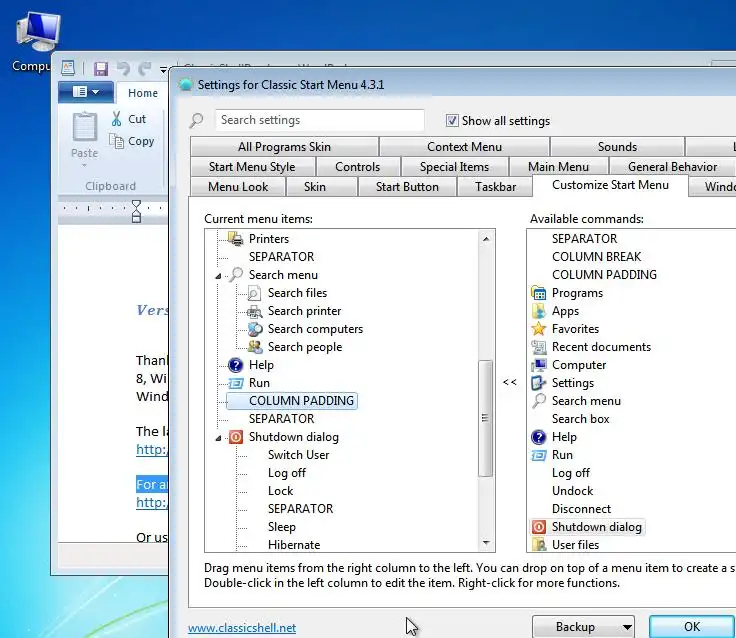Select Disconnect in Available commands
The width and height of the screenshot is (736, 638).
pos(581,509)
